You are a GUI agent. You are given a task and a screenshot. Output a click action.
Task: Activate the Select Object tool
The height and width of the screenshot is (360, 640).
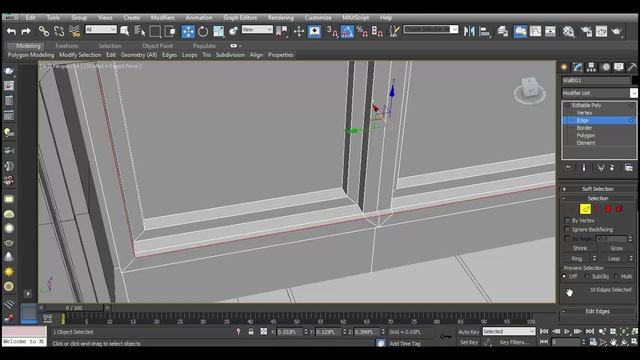pyautogui.click(x=125, y=31)
